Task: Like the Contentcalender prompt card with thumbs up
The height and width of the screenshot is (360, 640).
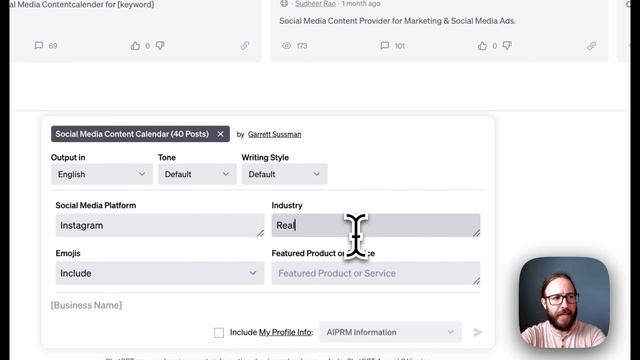Action: click(x=135, y=45)
